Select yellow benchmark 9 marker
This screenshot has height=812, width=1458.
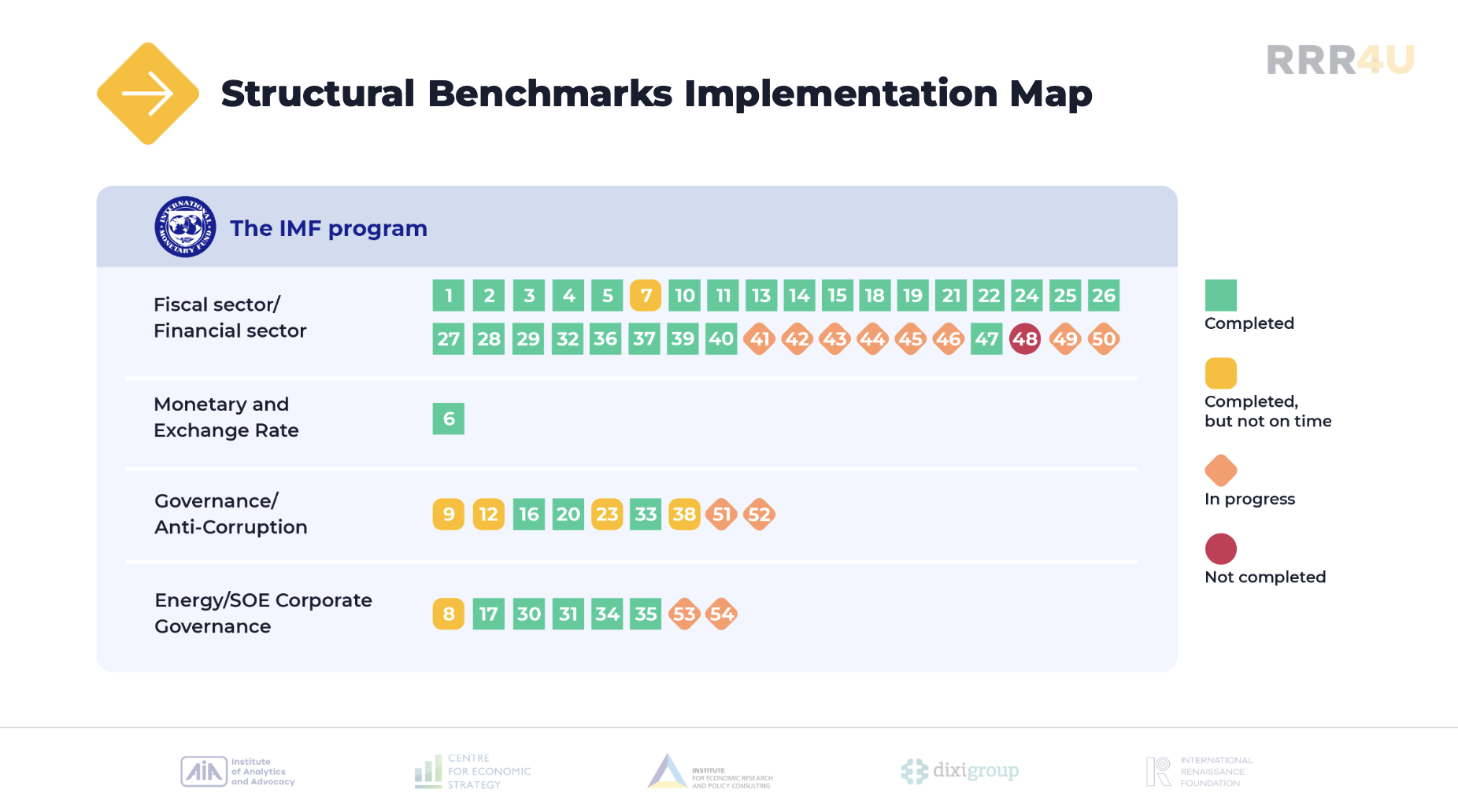click(x=448, y=515)
